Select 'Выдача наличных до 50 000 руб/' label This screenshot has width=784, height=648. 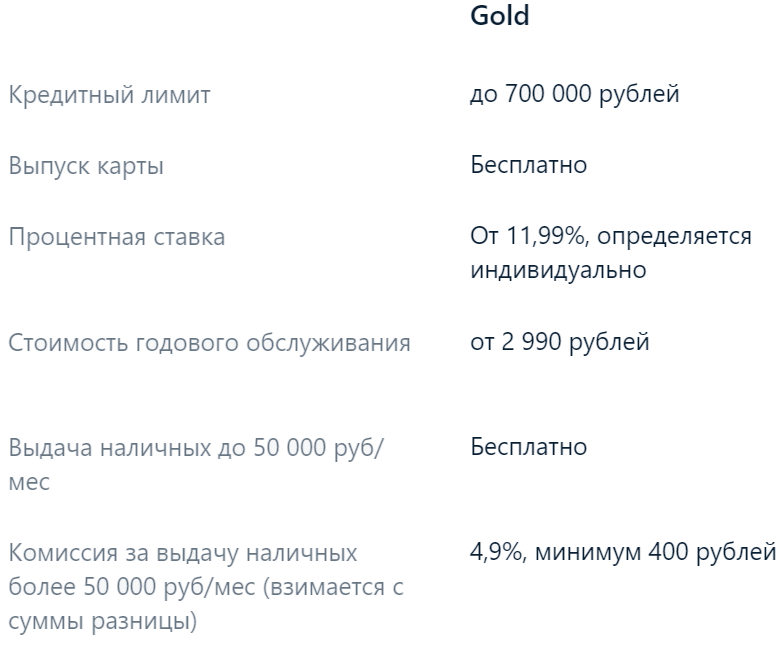click(196, 448)
